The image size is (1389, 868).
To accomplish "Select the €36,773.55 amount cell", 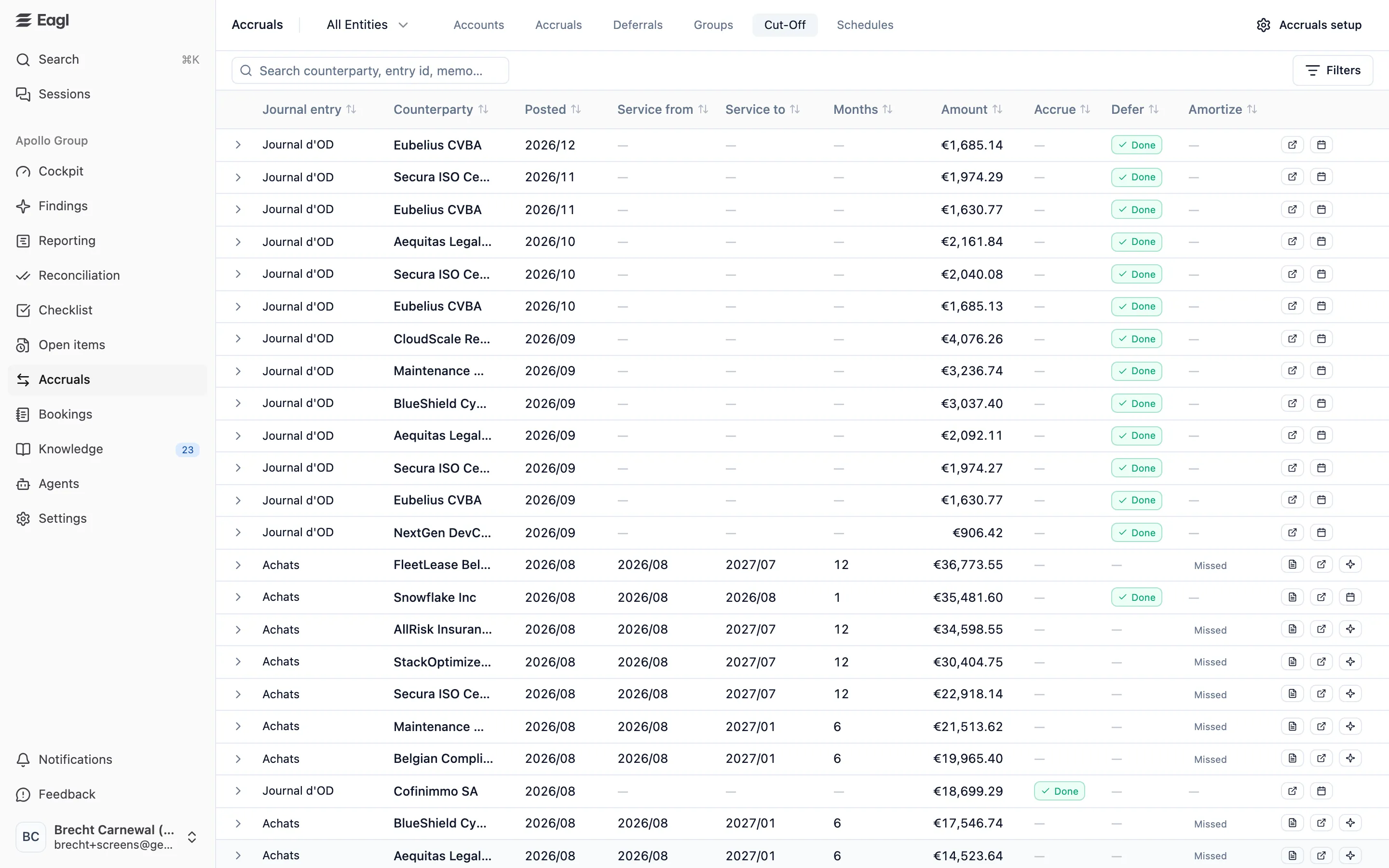I will tap(967, 565).
